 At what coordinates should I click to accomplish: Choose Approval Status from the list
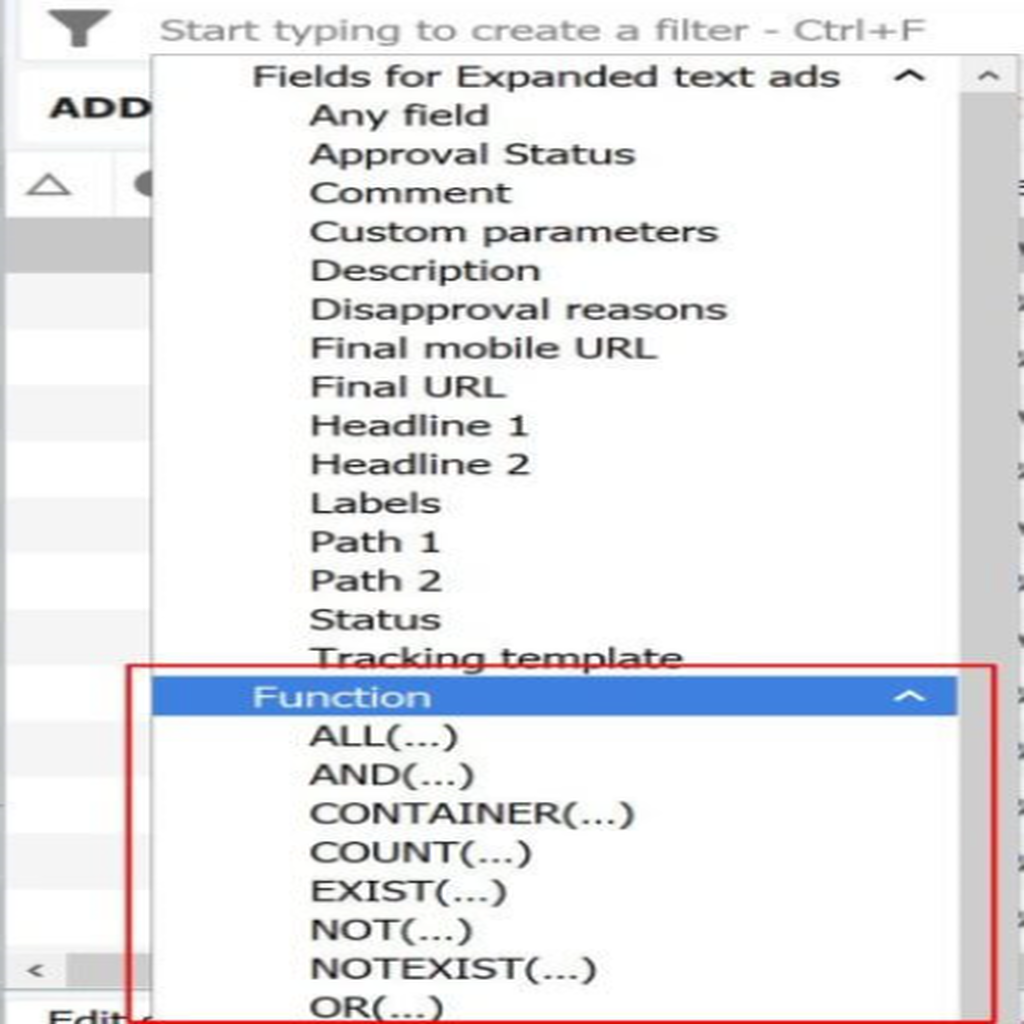click(x=472, y=155)
